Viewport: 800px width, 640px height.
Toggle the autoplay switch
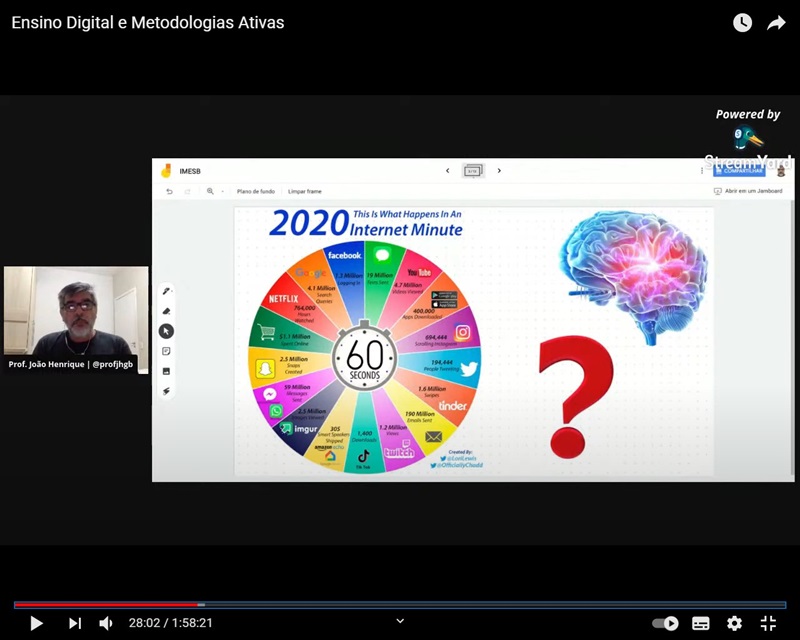click(x=665, y=623)
